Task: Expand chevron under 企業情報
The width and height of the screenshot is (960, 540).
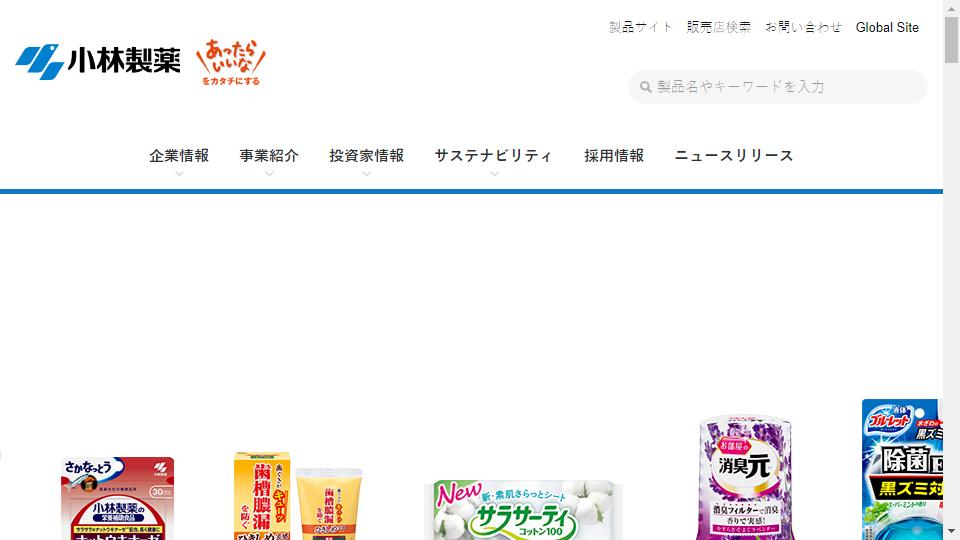Action: coord(179,174)
